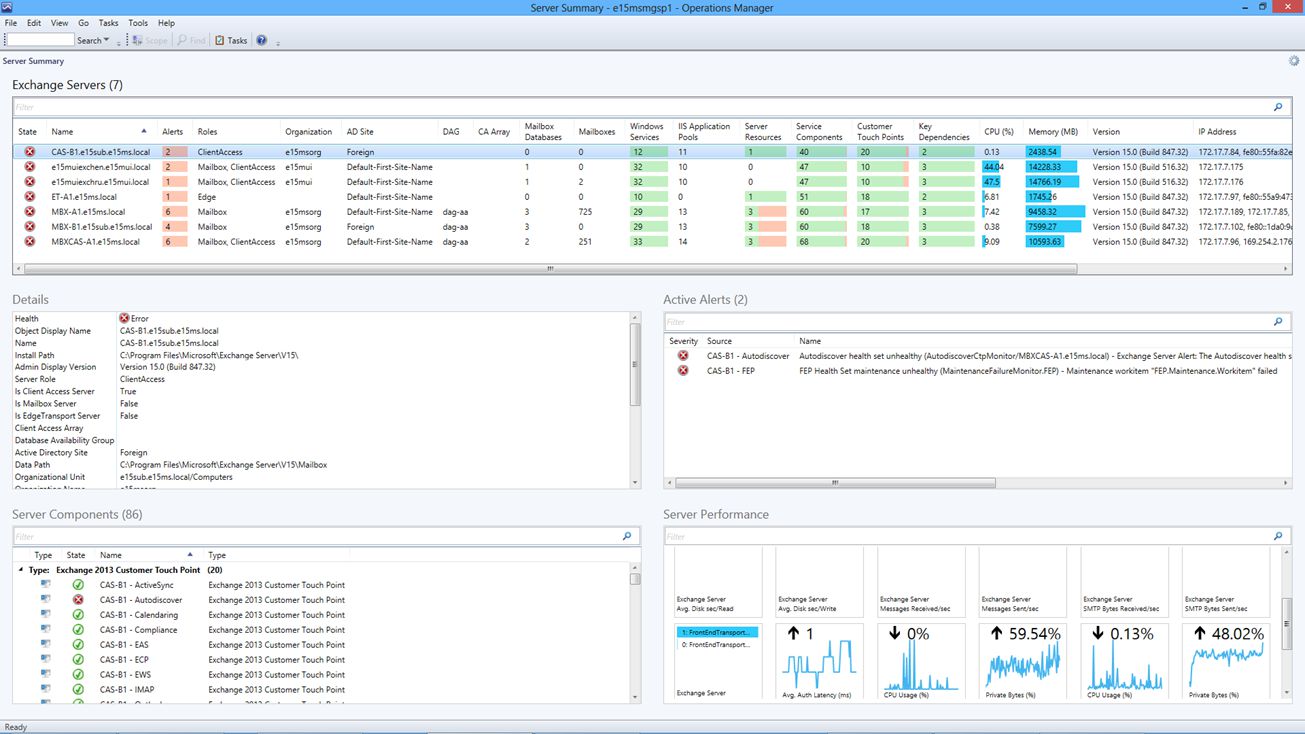This screenshot has height=734, width=1305.
Task: Sort by the CPU (%) column header
Action: click(x=999, y=132)
